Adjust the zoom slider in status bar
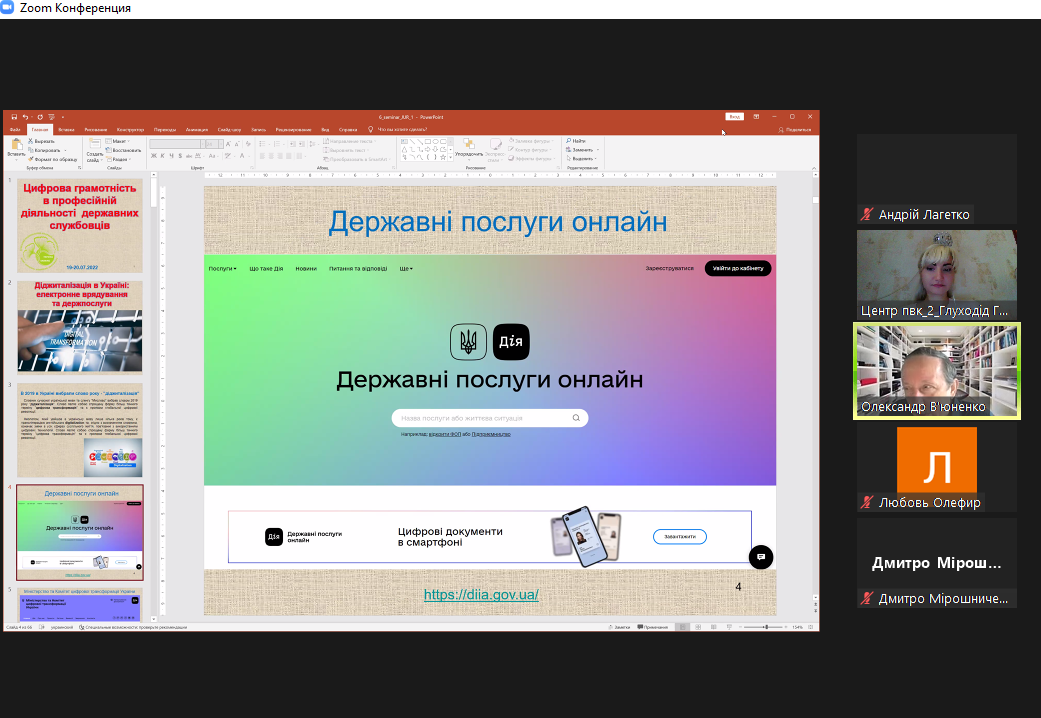 point(764,627)
